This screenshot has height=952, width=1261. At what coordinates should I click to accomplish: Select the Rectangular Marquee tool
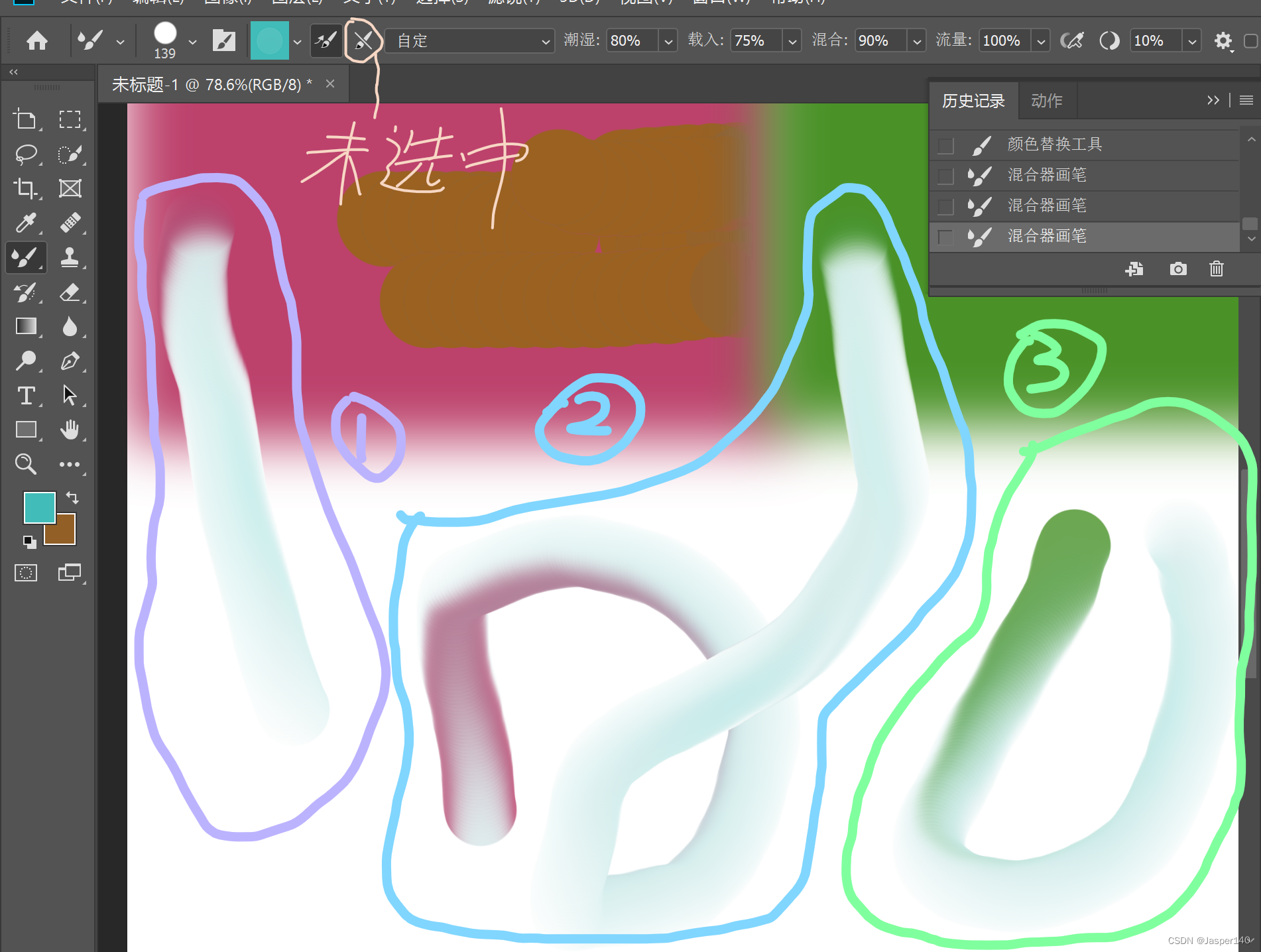coord(70,120)
